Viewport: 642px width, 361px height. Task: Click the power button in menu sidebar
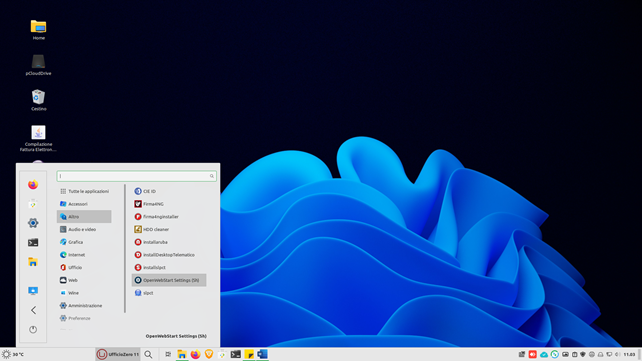tap(33, 329)
